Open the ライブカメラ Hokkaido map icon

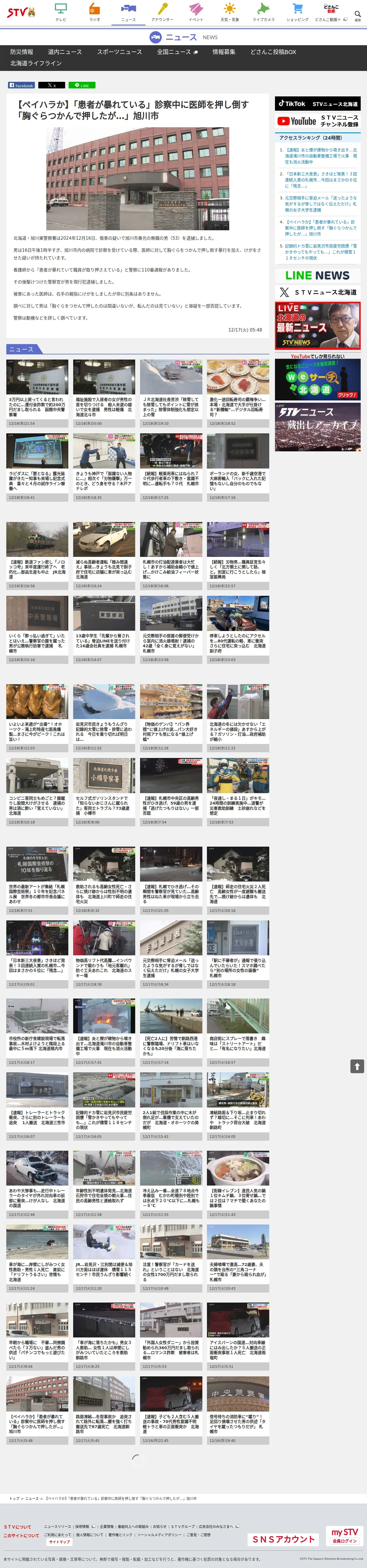point(264,12)
